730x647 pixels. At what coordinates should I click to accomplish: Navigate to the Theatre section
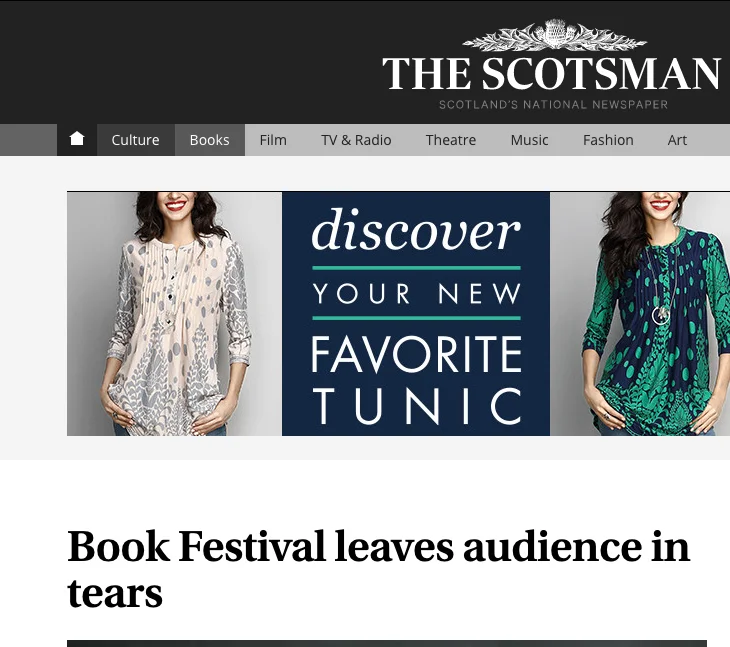click(x=451, y=140)
